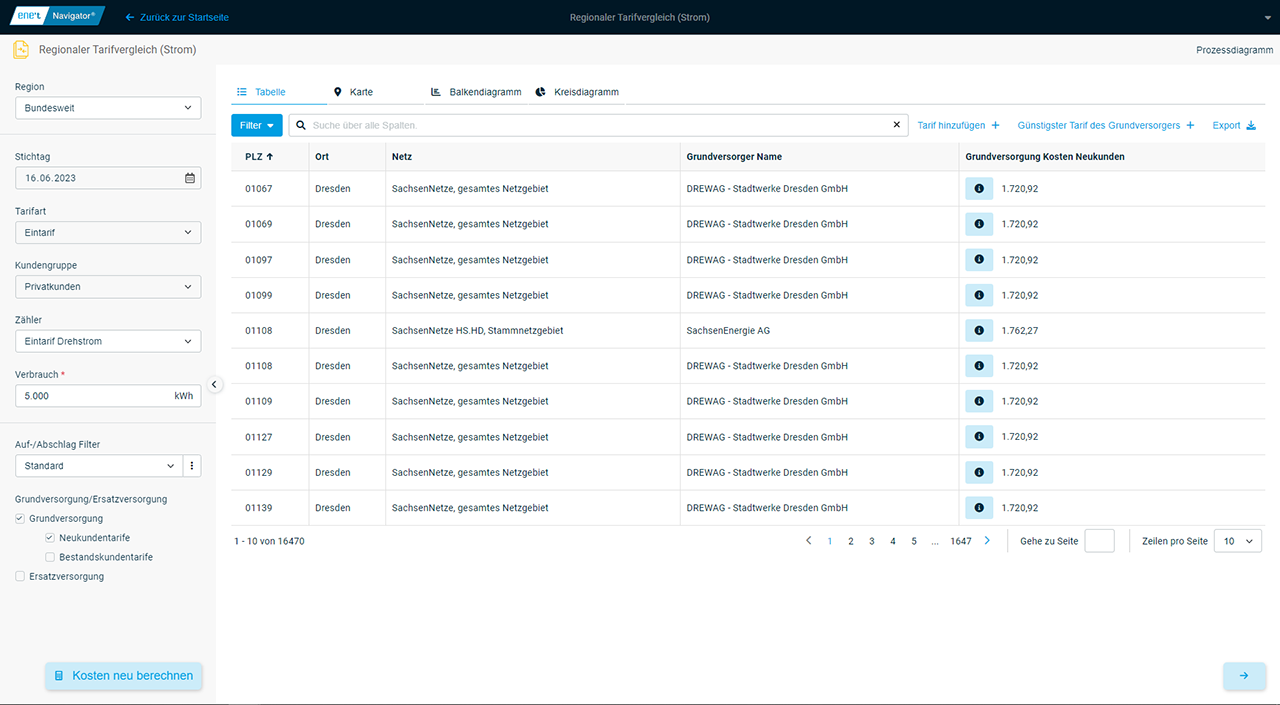Click the info icon for SachsenEnergie AG row
The height and width of the screenshot is (705, 1280).
978,331
